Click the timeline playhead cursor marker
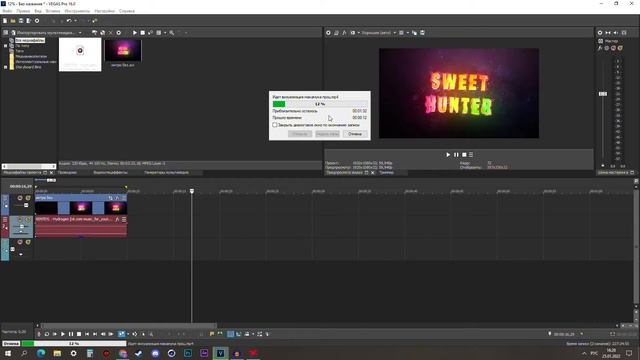The width and height of the screenshot is (640, 360). point(192,191)
